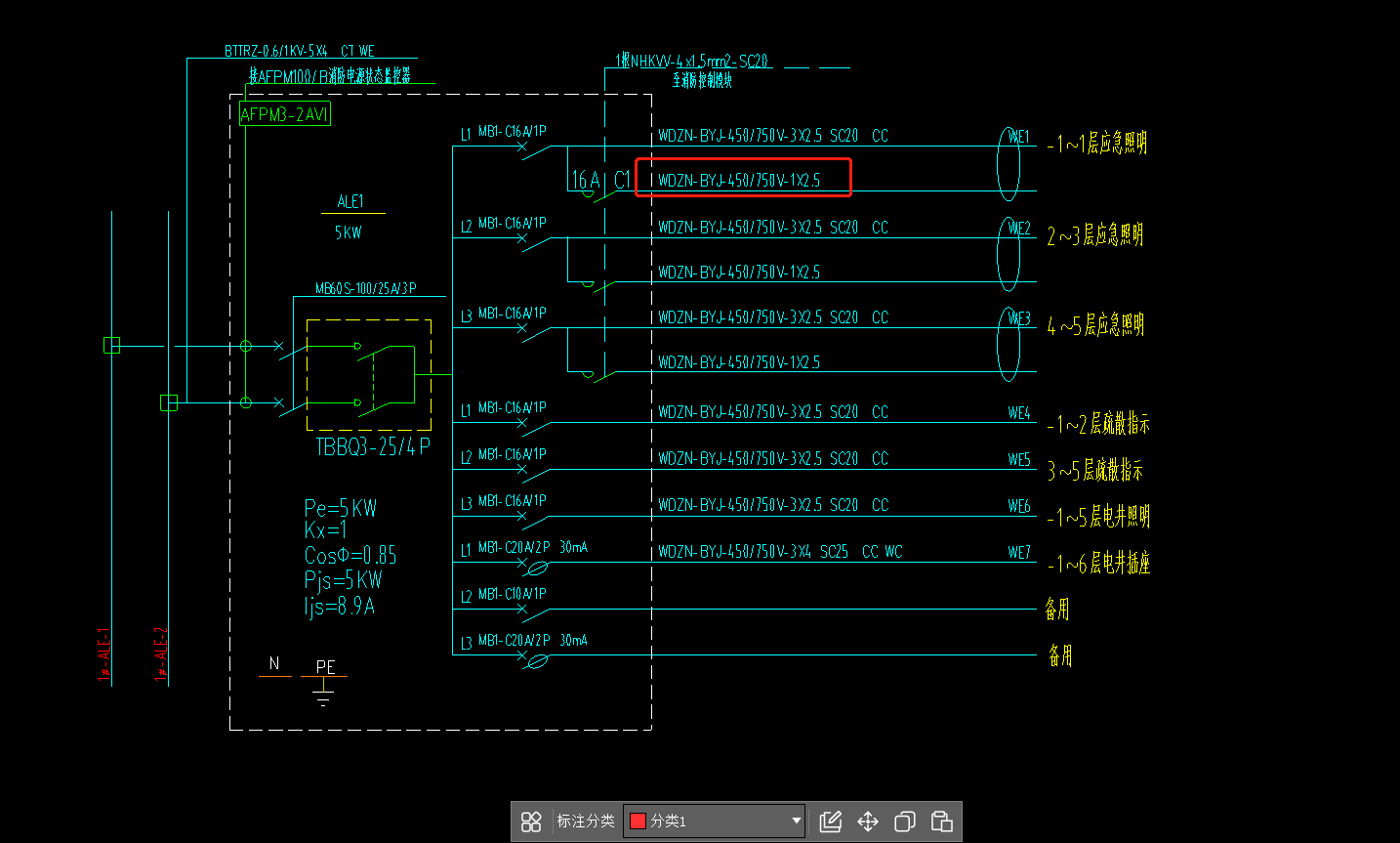Select MB1-C20A/2P 30mA label on WE7 row
The height and width of the screenshot is (843, 1400).
533,548
